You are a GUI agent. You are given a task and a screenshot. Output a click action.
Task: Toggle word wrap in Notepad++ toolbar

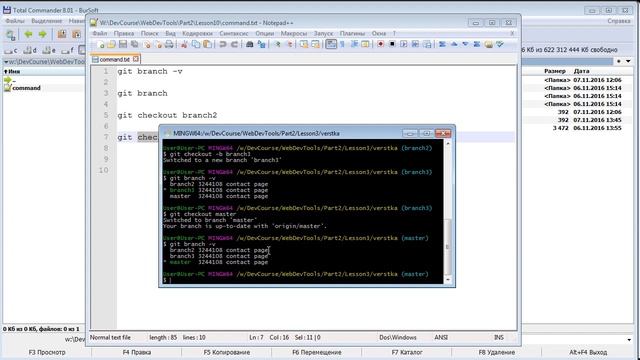tap(331, 44)
